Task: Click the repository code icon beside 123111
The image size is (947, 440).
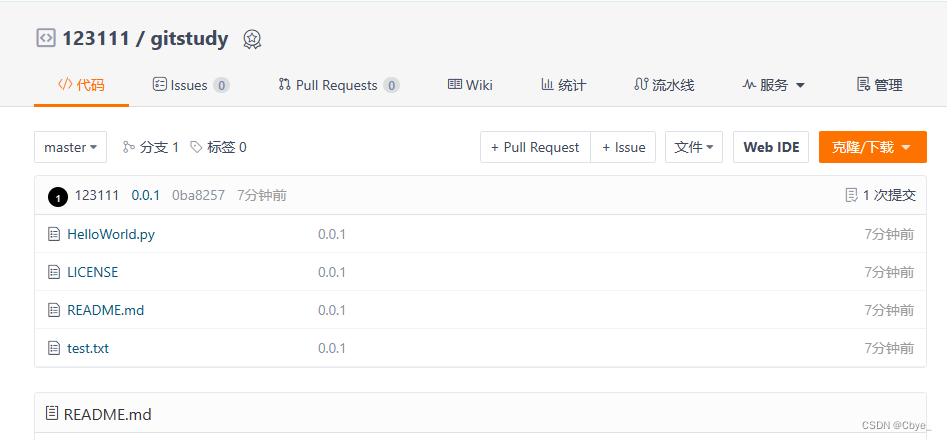Action: [x=46, y=38]
